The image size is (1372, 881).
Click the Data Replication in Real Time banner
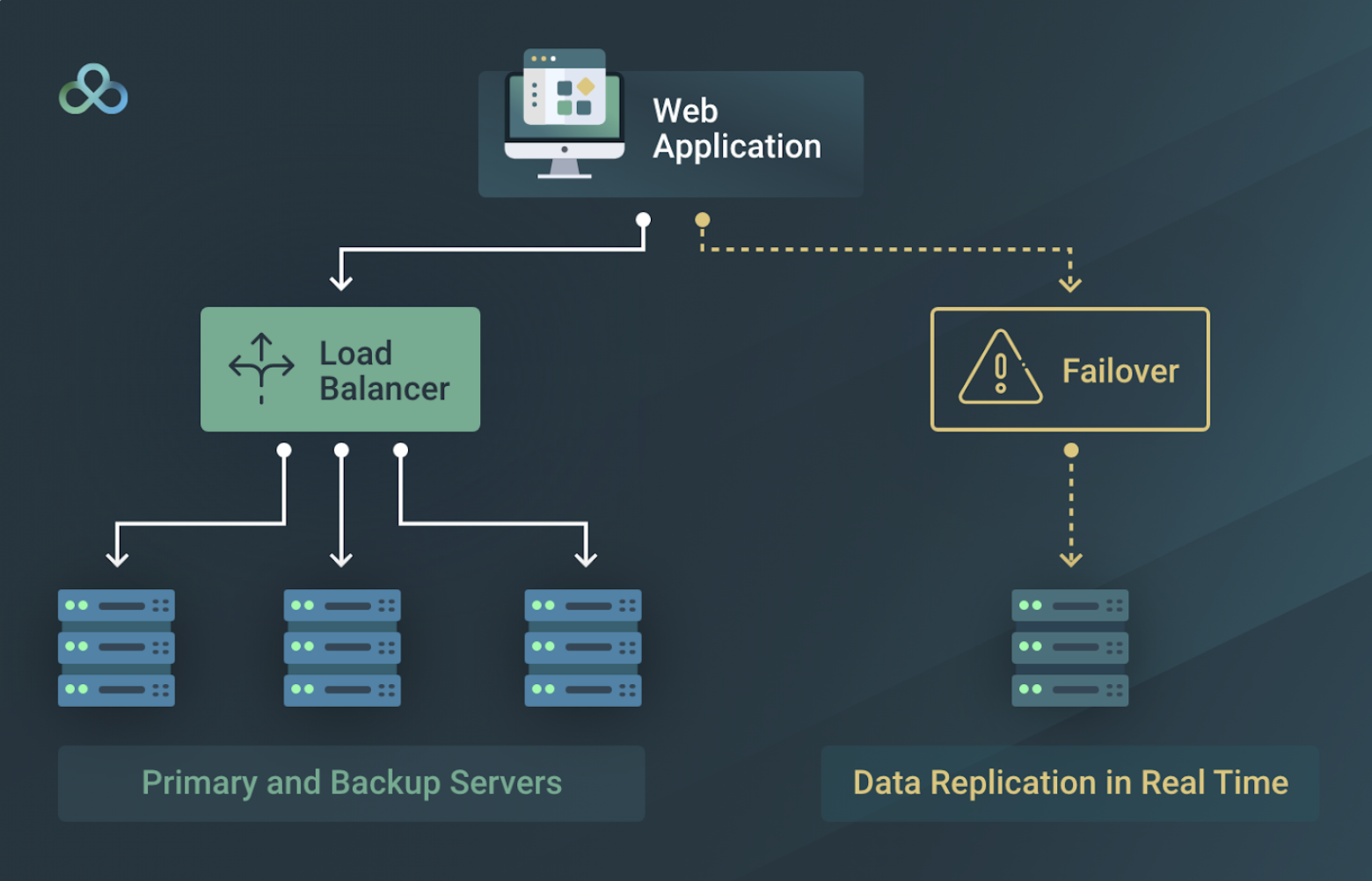(x=1069, y=782)
